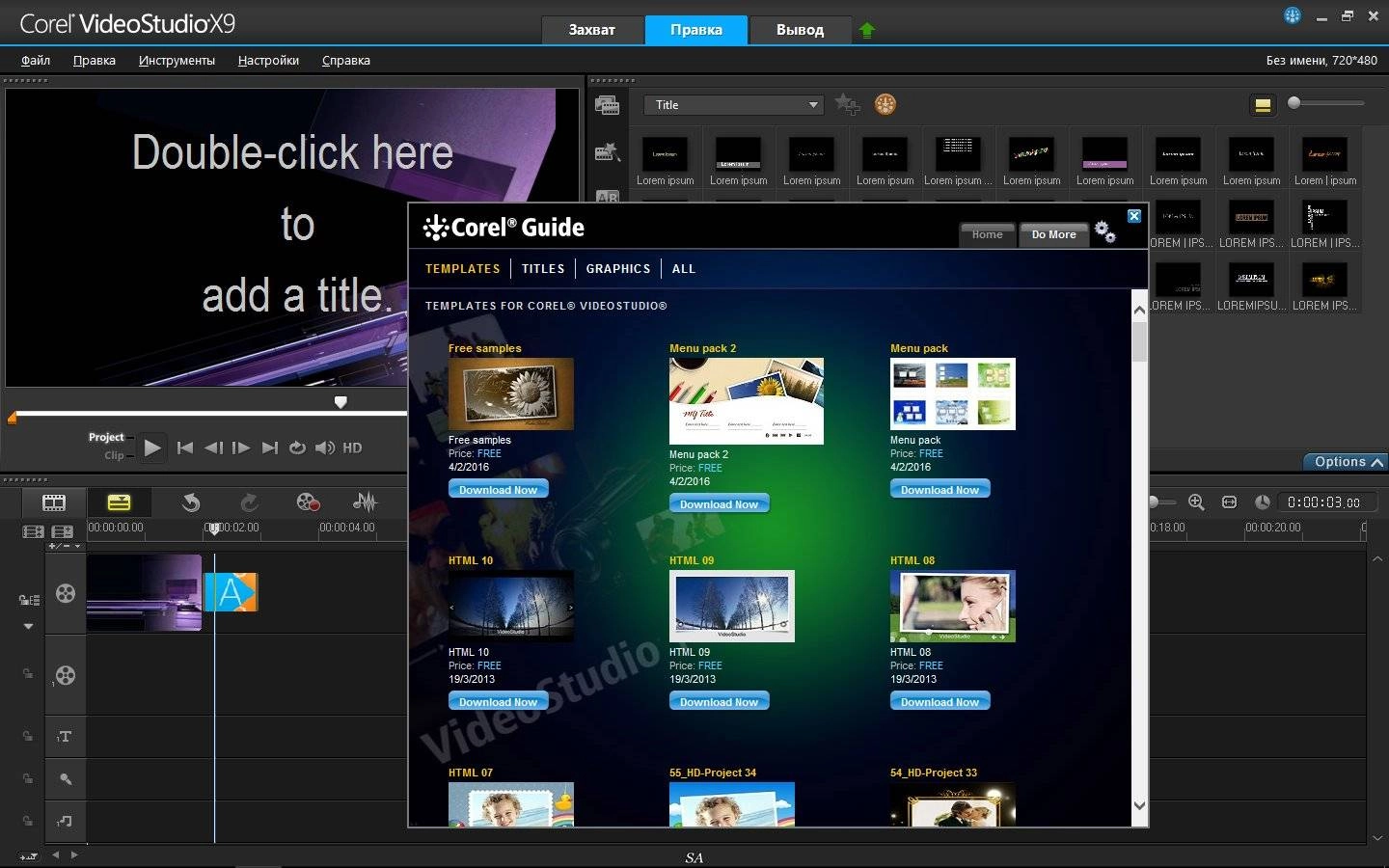Click the Voice track microphone icon
1389x868 pixels.
tap(65, 778)
